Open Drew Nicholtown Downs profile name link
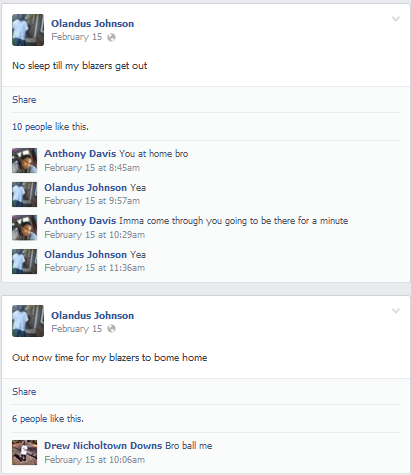 (103, 446)
